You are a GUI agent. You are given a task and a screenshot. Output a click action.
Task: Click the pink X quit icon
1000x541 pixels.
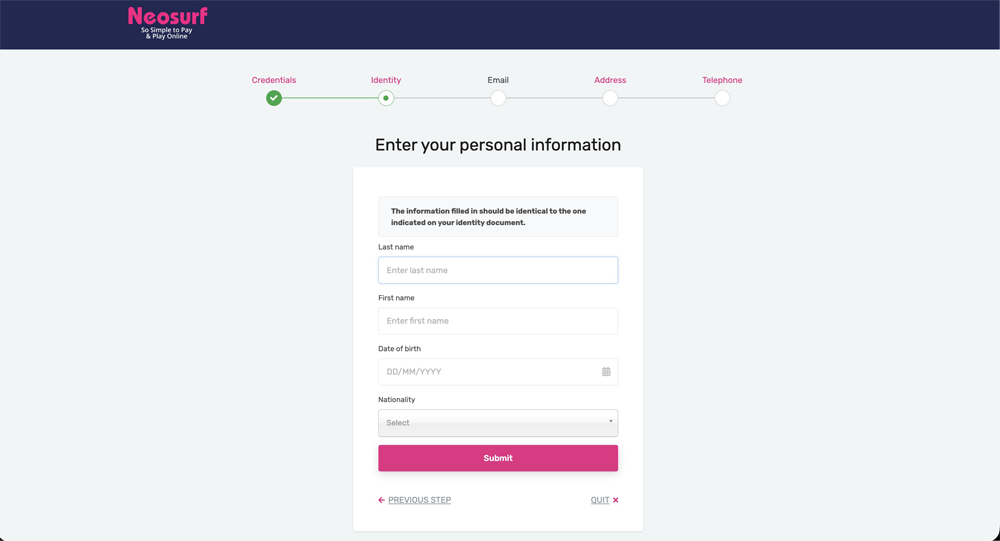616,500
